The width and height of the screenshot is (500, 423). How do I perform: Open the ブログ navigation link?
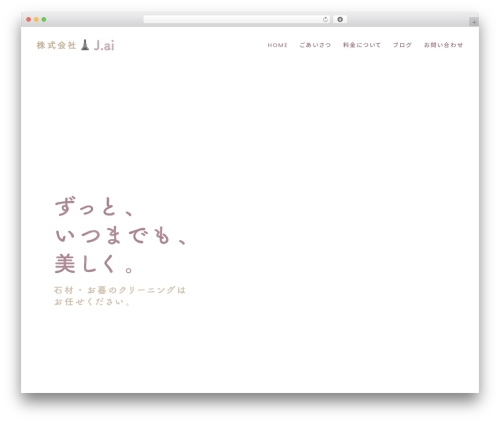pos(402,45)
